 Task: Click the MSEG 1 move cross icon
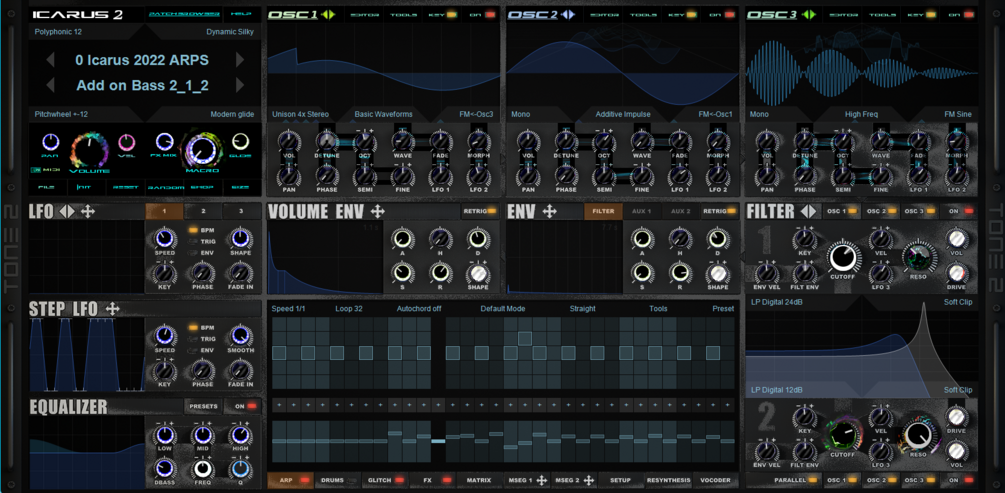pos(542,480)
